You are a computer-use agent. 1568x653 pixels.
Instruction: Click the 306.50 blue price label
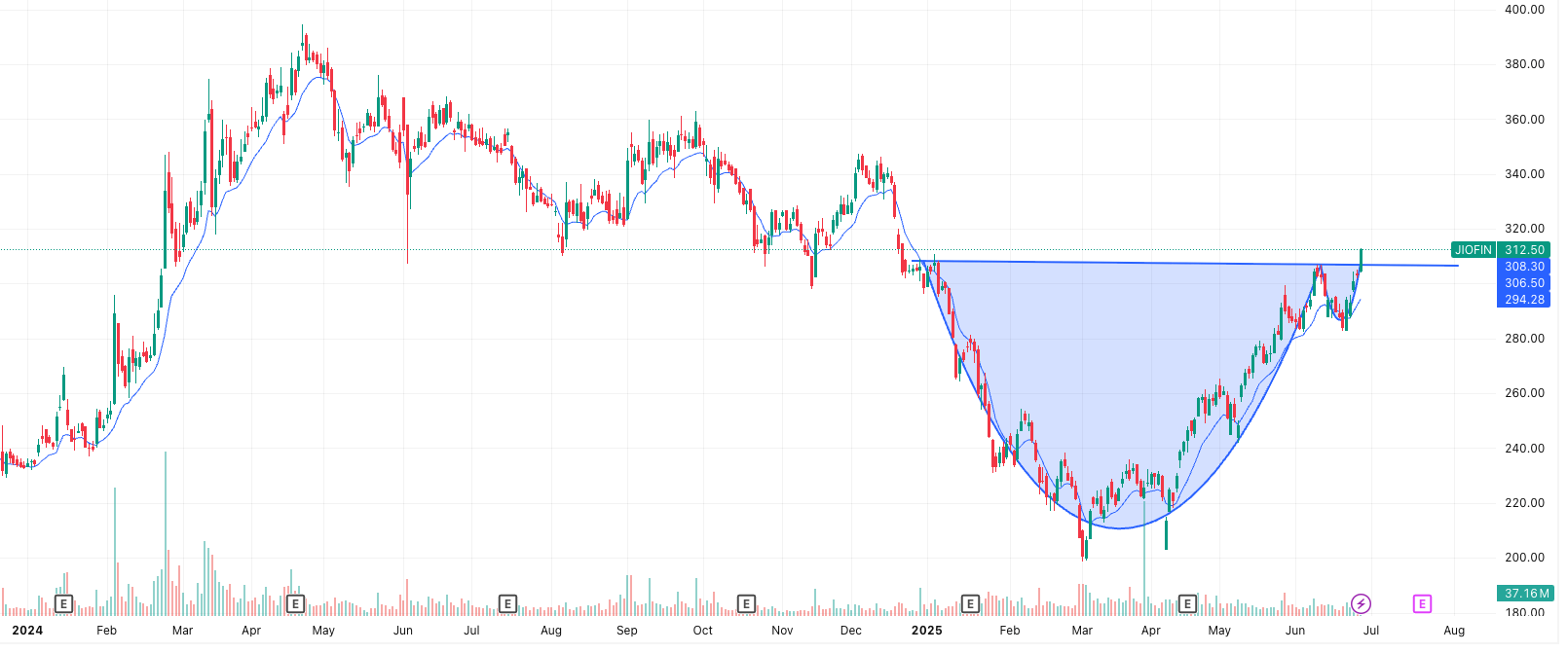pos(1524,283)
